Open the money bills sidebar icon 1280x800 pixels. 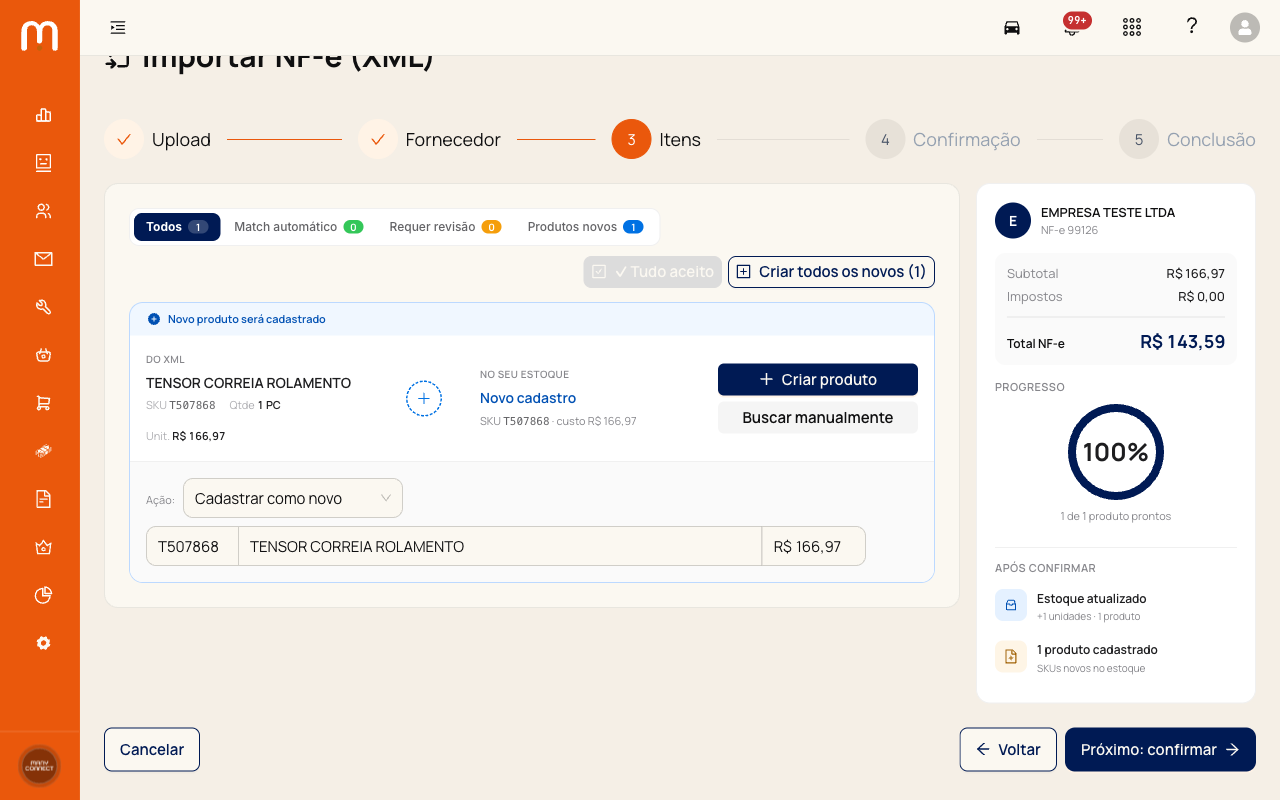click(x=43, y=451)
